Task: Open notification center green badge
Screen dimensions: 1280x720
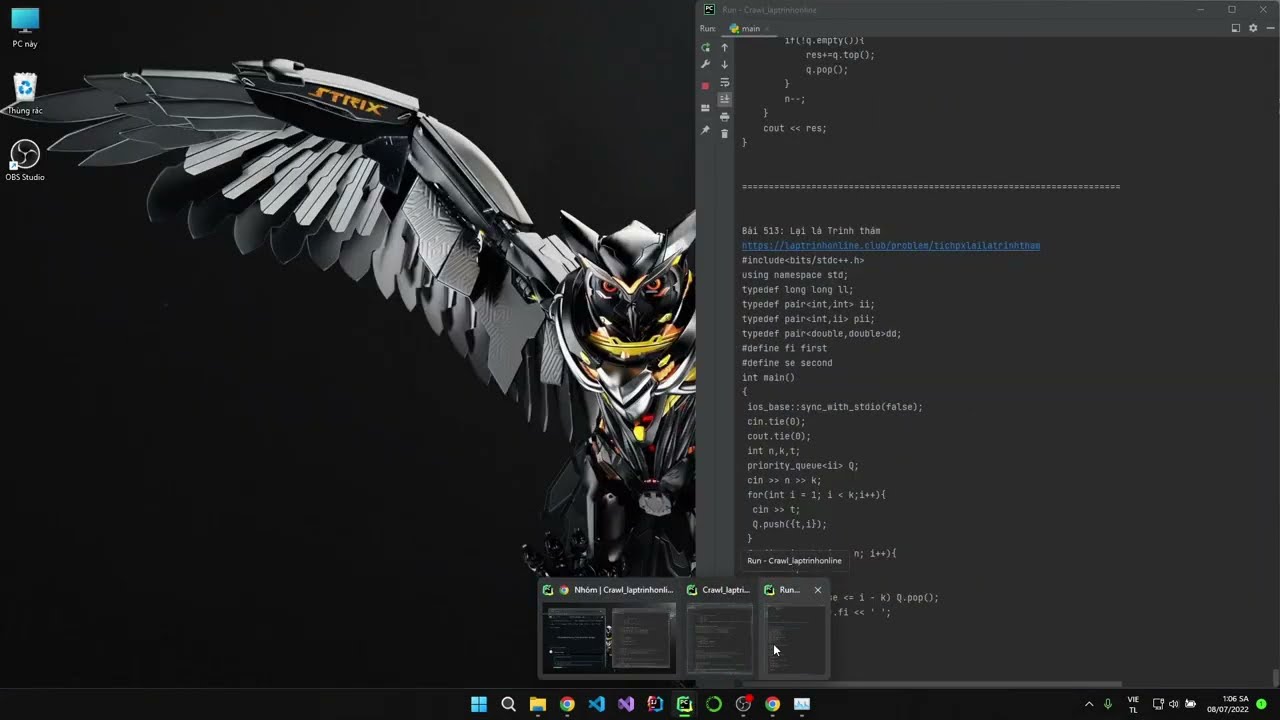Action: point(1262,704)
